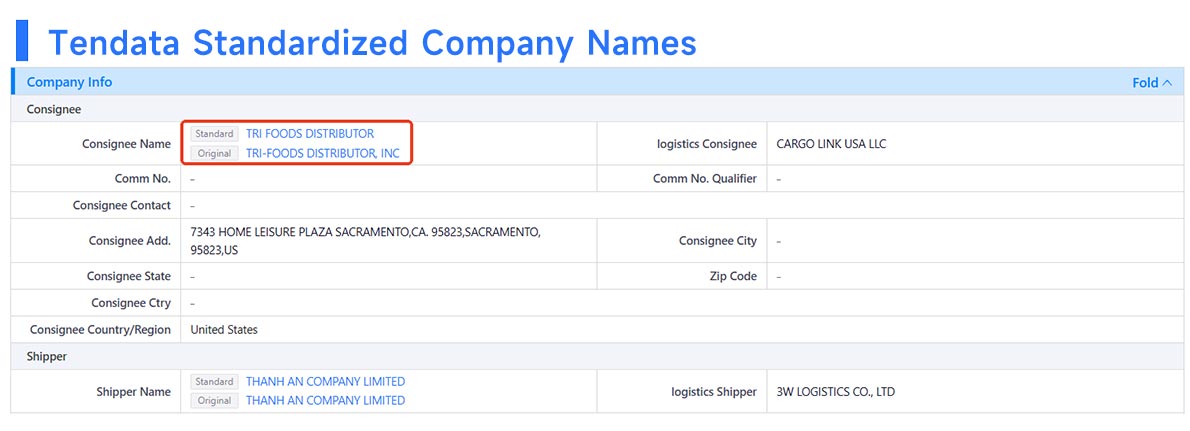
Task: Click the Shipper section heading
Action: click(47, 357)
